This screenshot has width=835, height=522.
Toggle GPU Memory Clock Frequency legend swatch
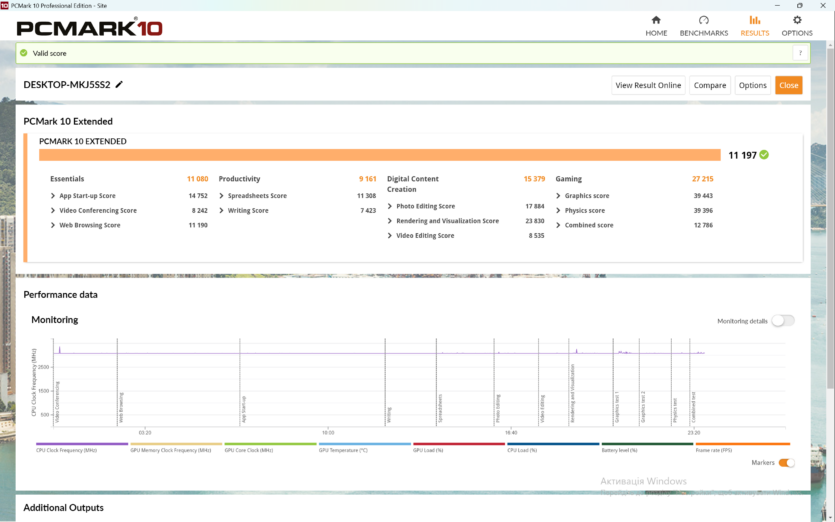point(176,444)
